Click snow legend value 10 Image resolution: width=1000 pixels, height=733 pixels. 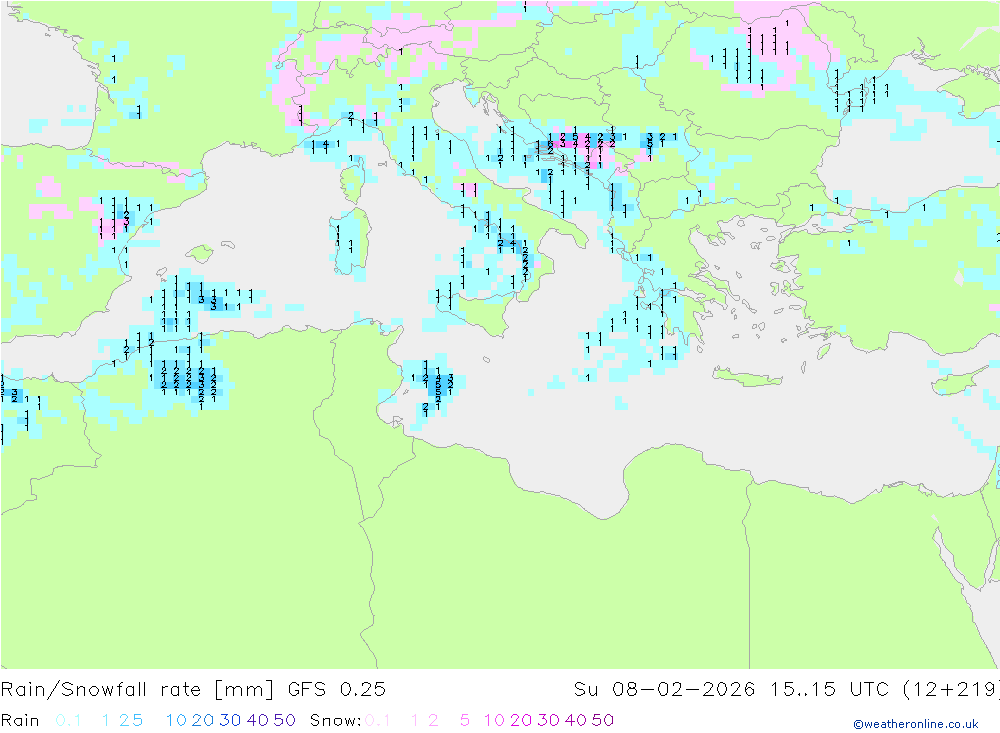pyautogui.click(x=494, y=720)
